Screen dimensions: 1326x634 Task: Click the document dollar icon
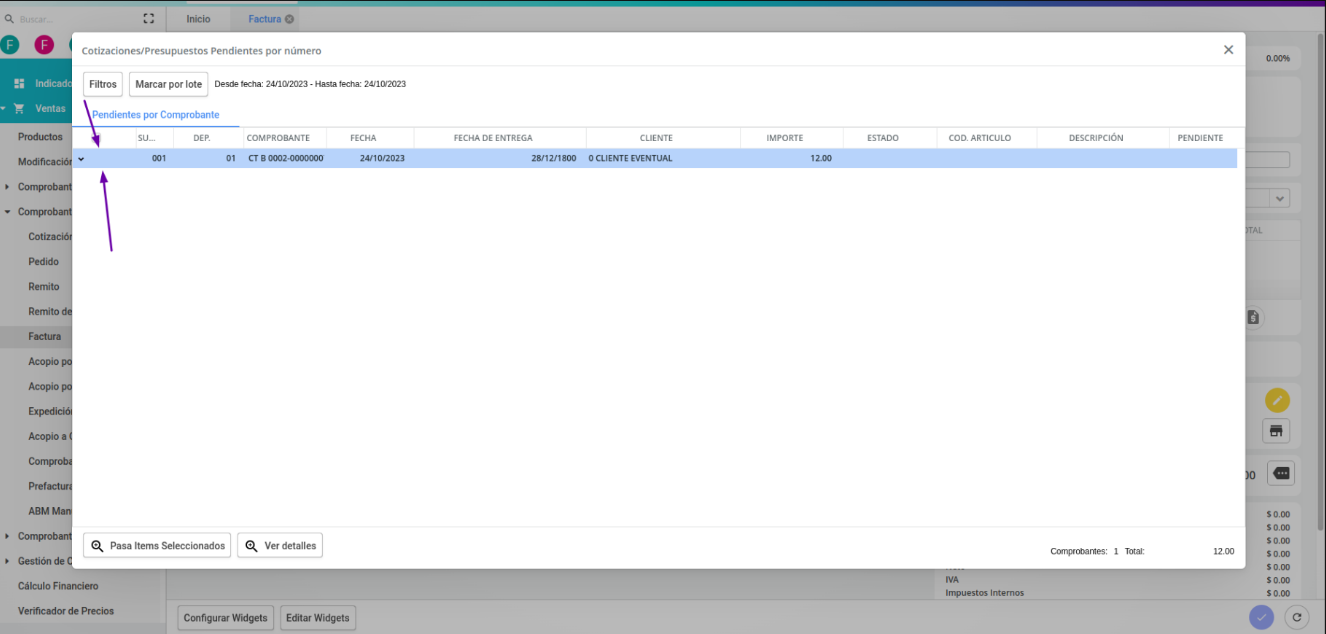tap(1253, 318)
